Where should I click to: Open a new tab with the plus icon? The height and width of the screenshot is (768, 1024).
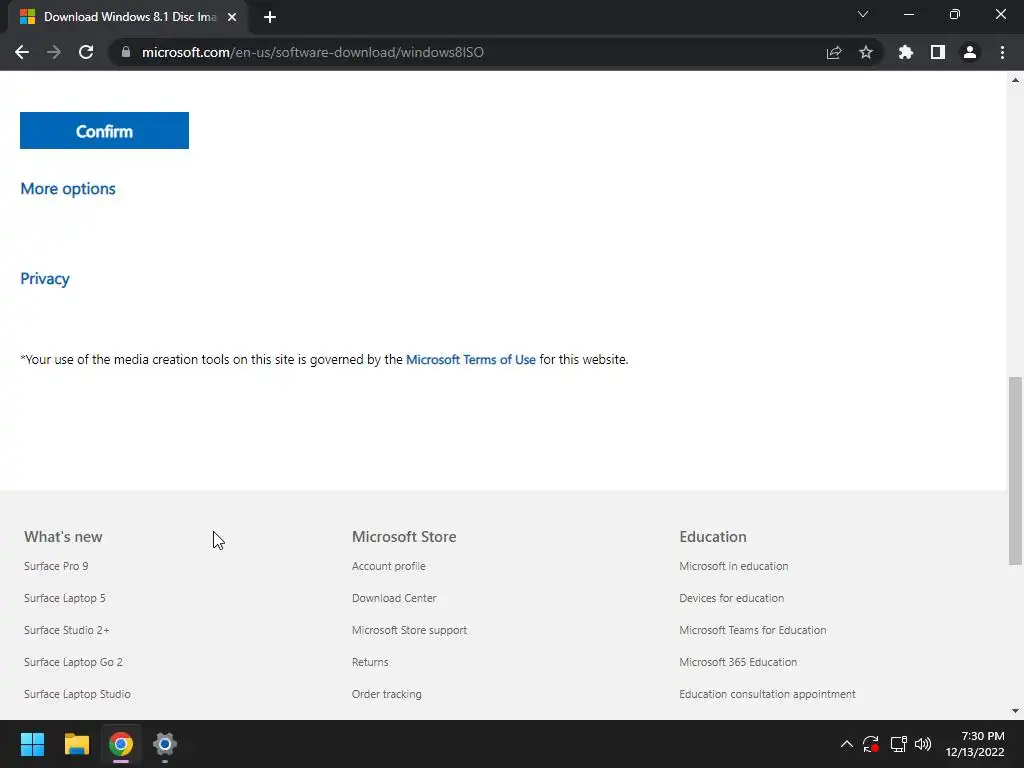pyautogui.click(x=270, y=17)
